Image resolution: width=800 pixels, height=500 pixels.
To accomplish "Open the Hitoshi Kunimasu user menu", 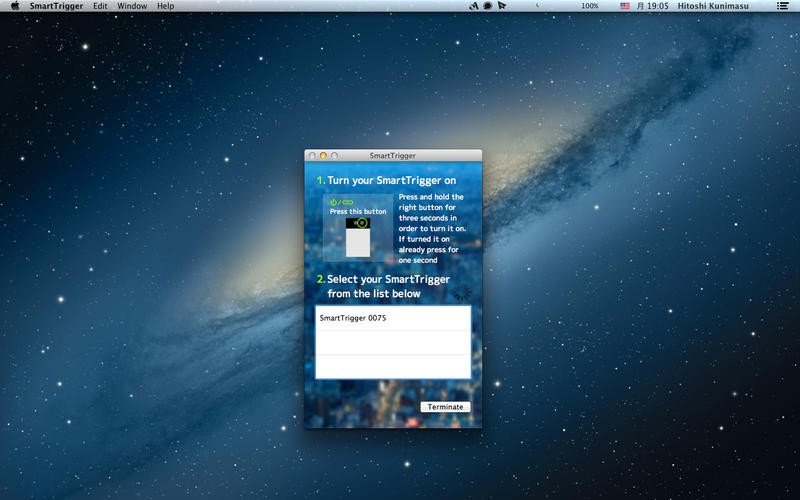I will 713,6.
